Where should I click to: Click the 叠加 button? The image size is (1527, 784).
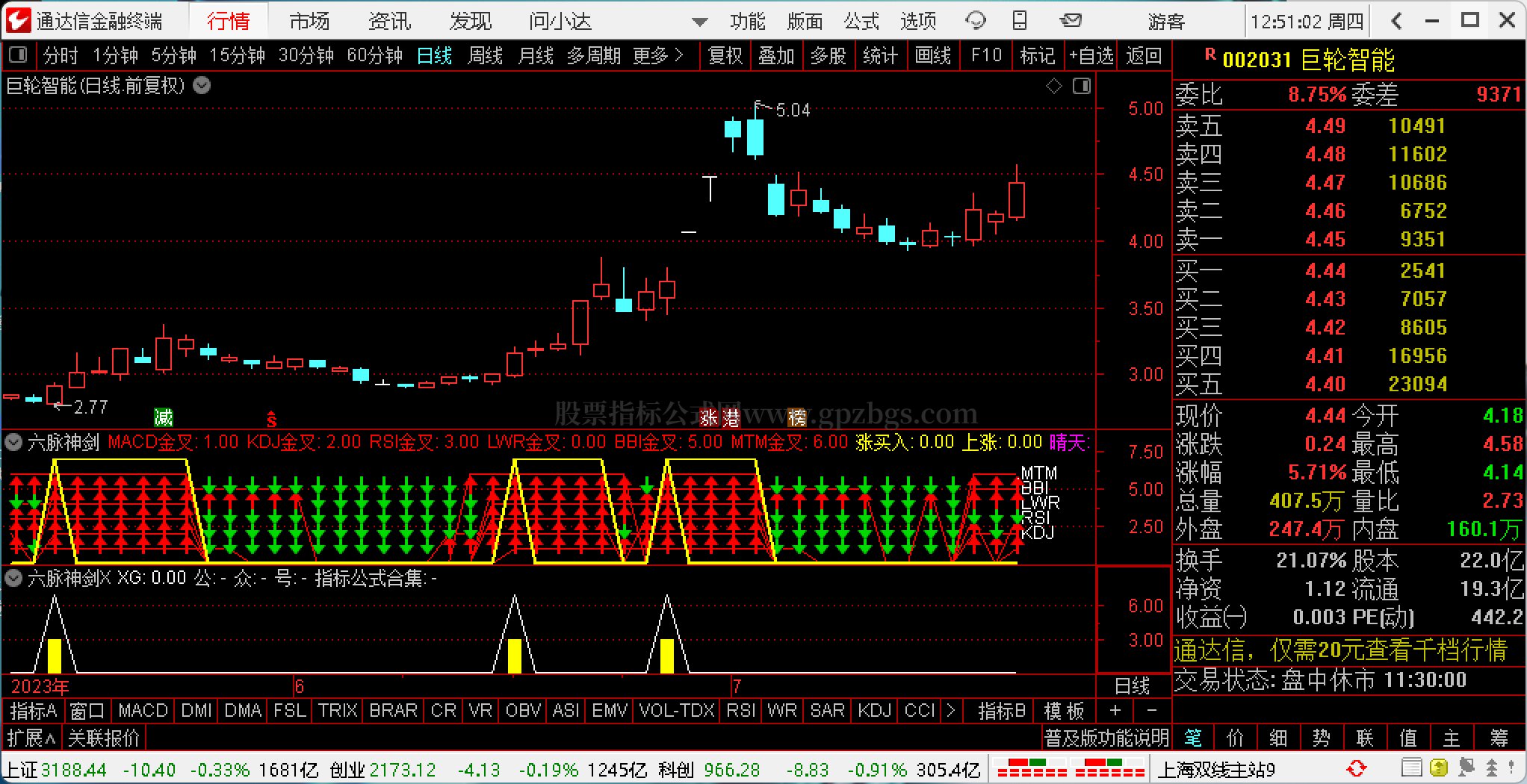[776, 55]
